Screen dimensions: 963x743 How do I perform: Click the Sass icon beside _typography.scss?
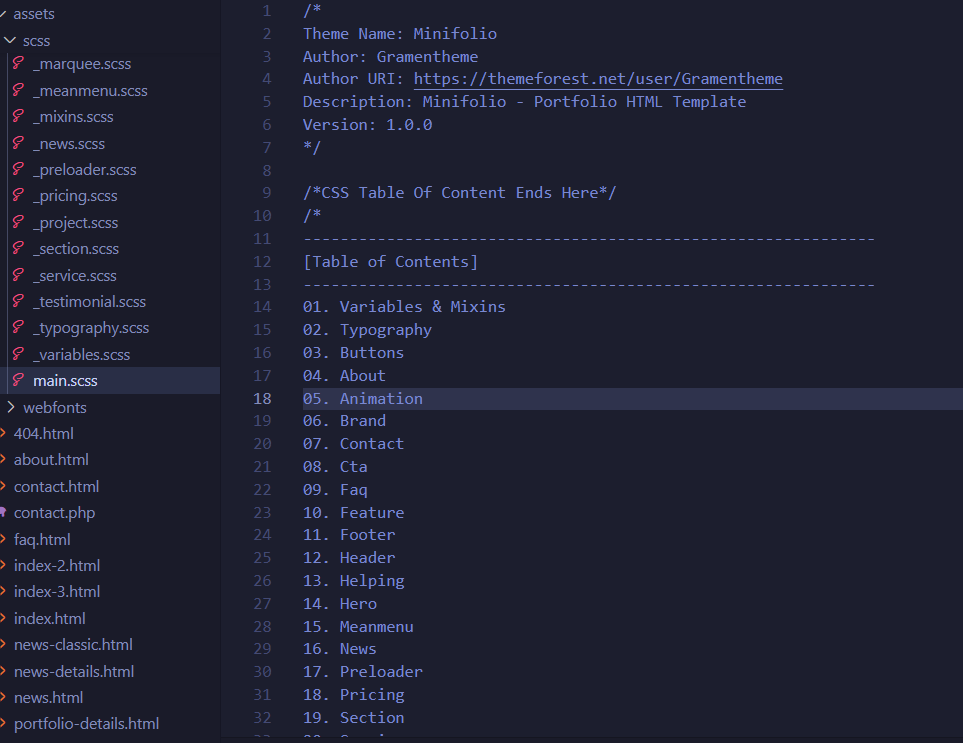point(18,327)
